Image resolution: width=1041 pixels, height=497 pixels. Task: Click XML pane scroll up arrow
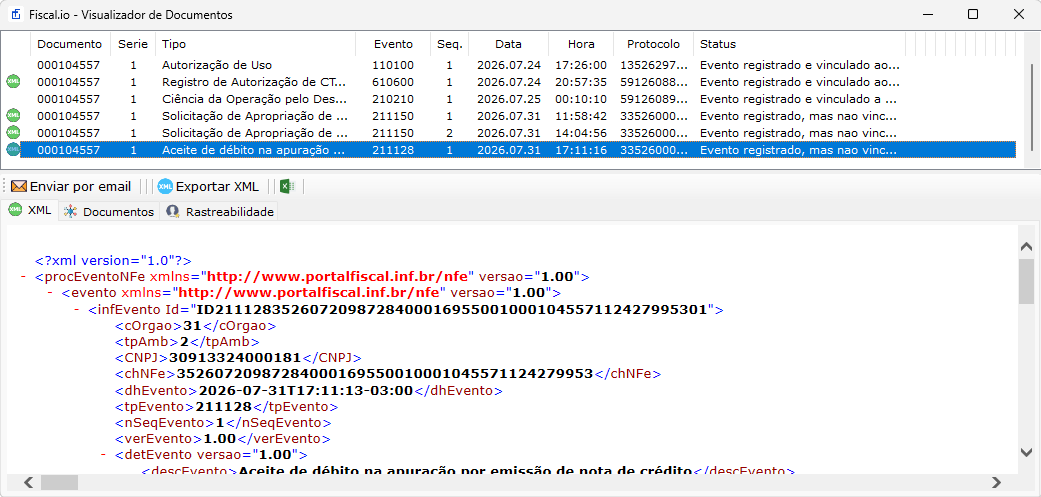point(1026,247)
